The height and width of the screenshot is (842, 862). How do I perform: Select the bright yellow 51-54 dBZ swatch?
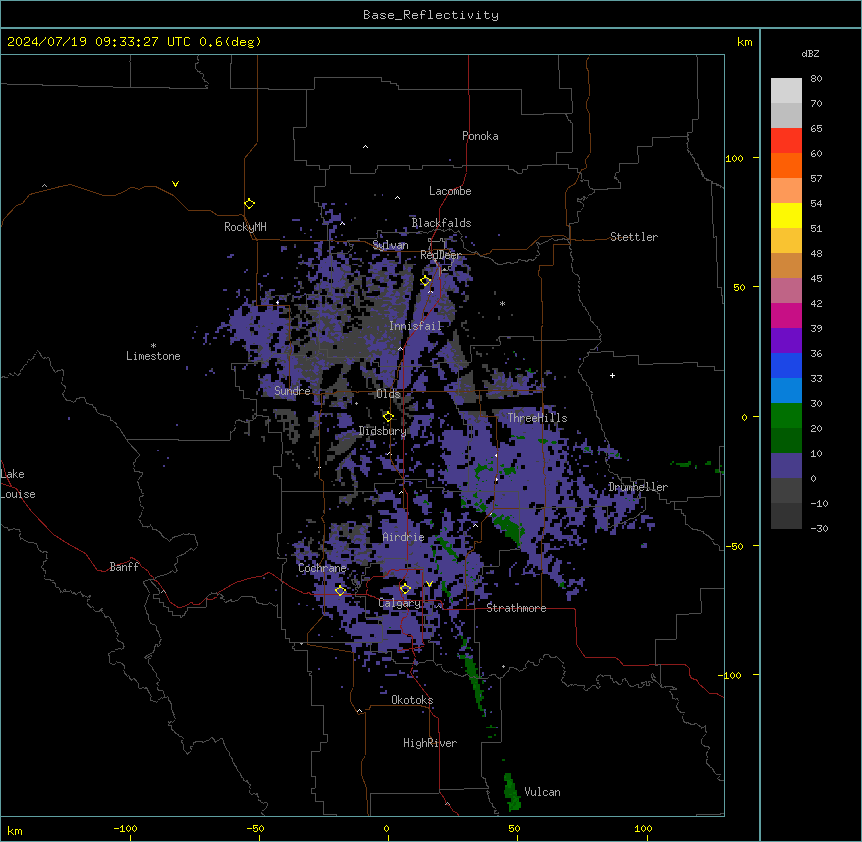click(786, 215)
